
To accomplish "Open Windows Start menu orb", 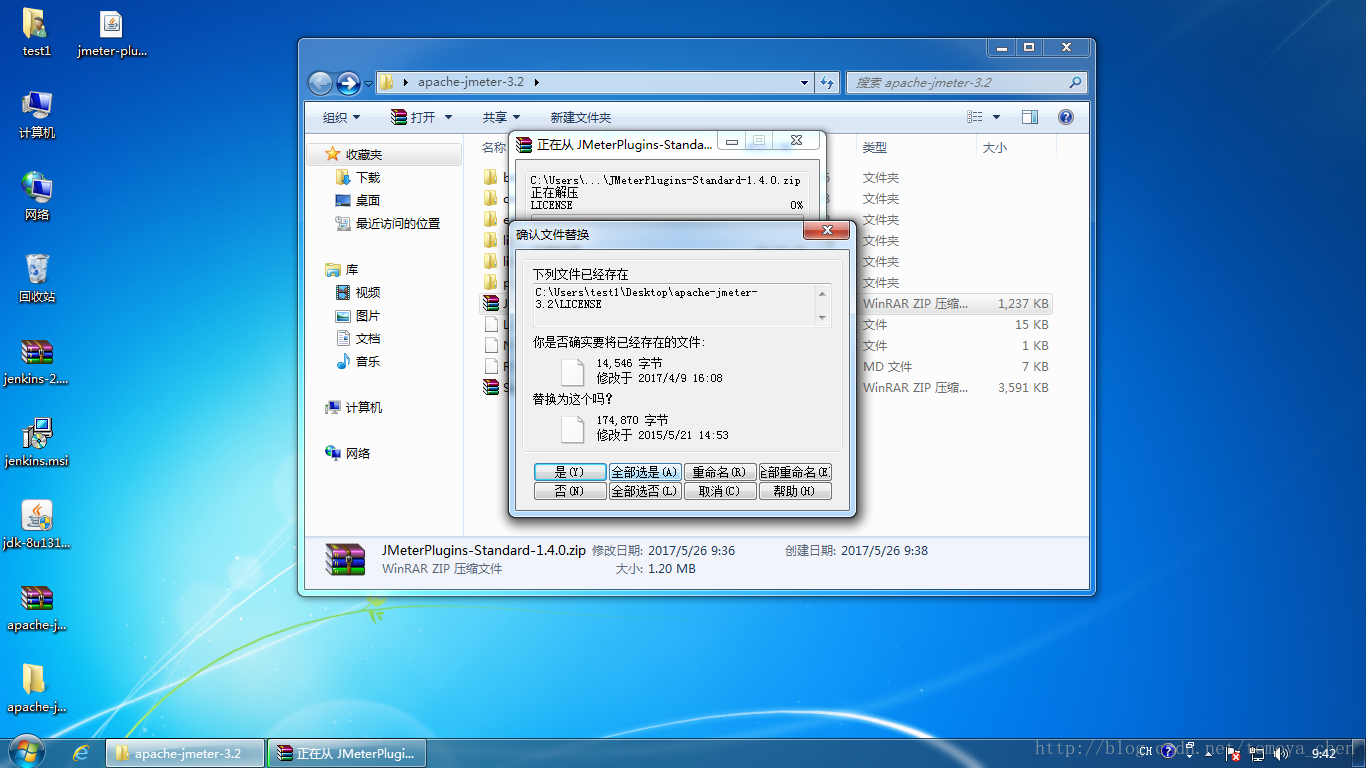I will (x=25, y=752).
